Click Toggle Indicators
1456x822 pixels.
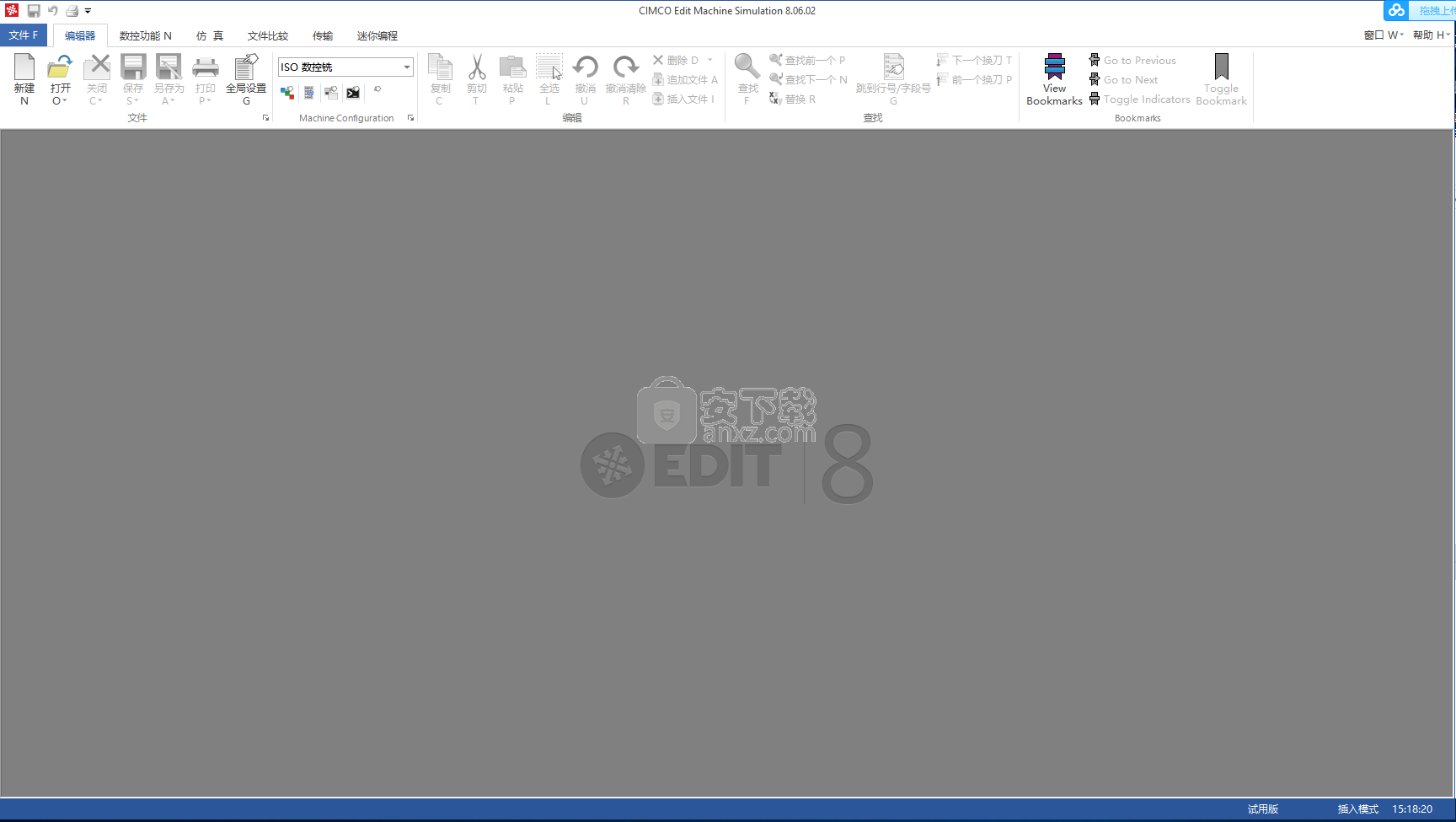point(1139,99)
